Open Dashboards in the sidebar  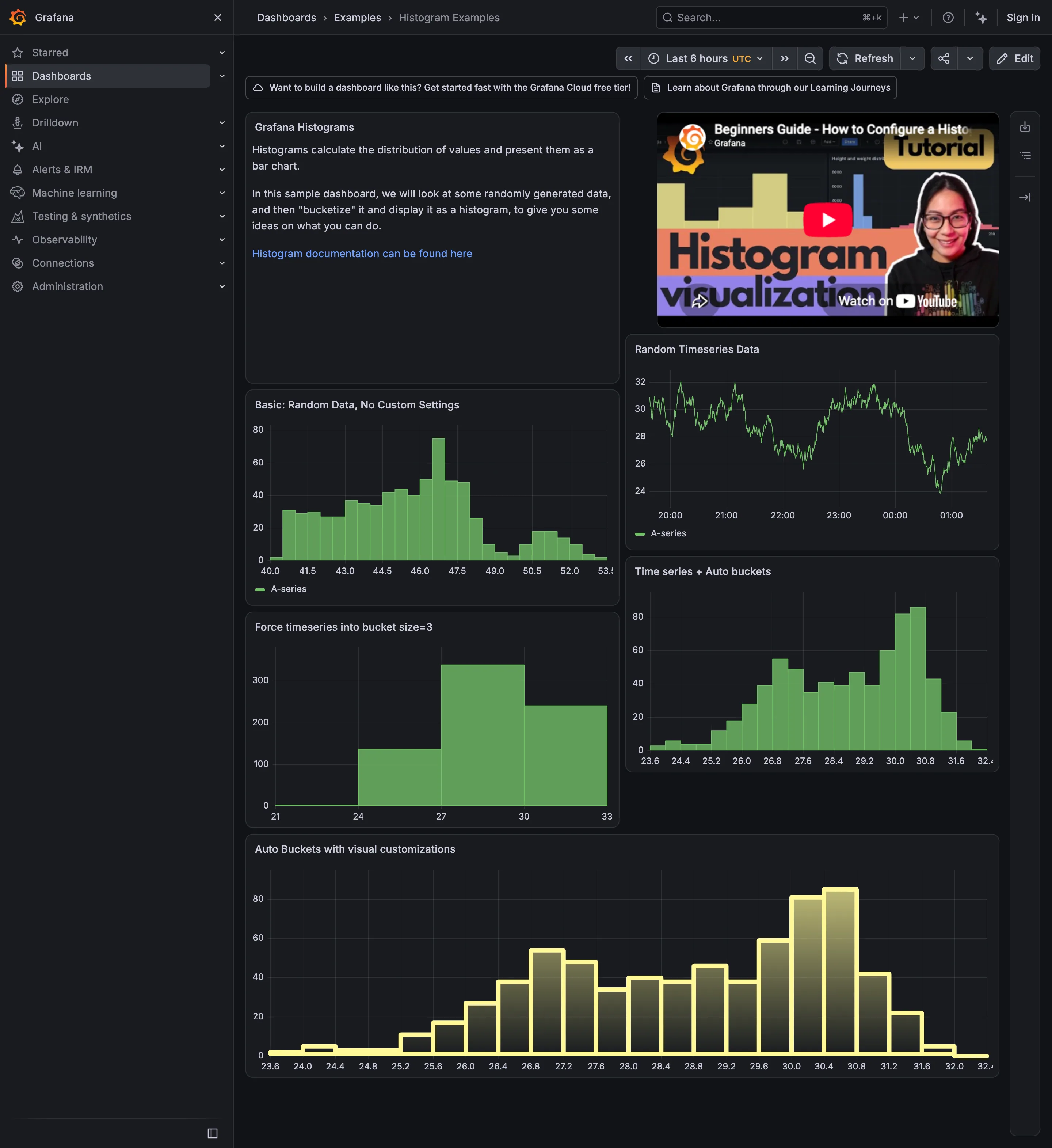(108, 76)
